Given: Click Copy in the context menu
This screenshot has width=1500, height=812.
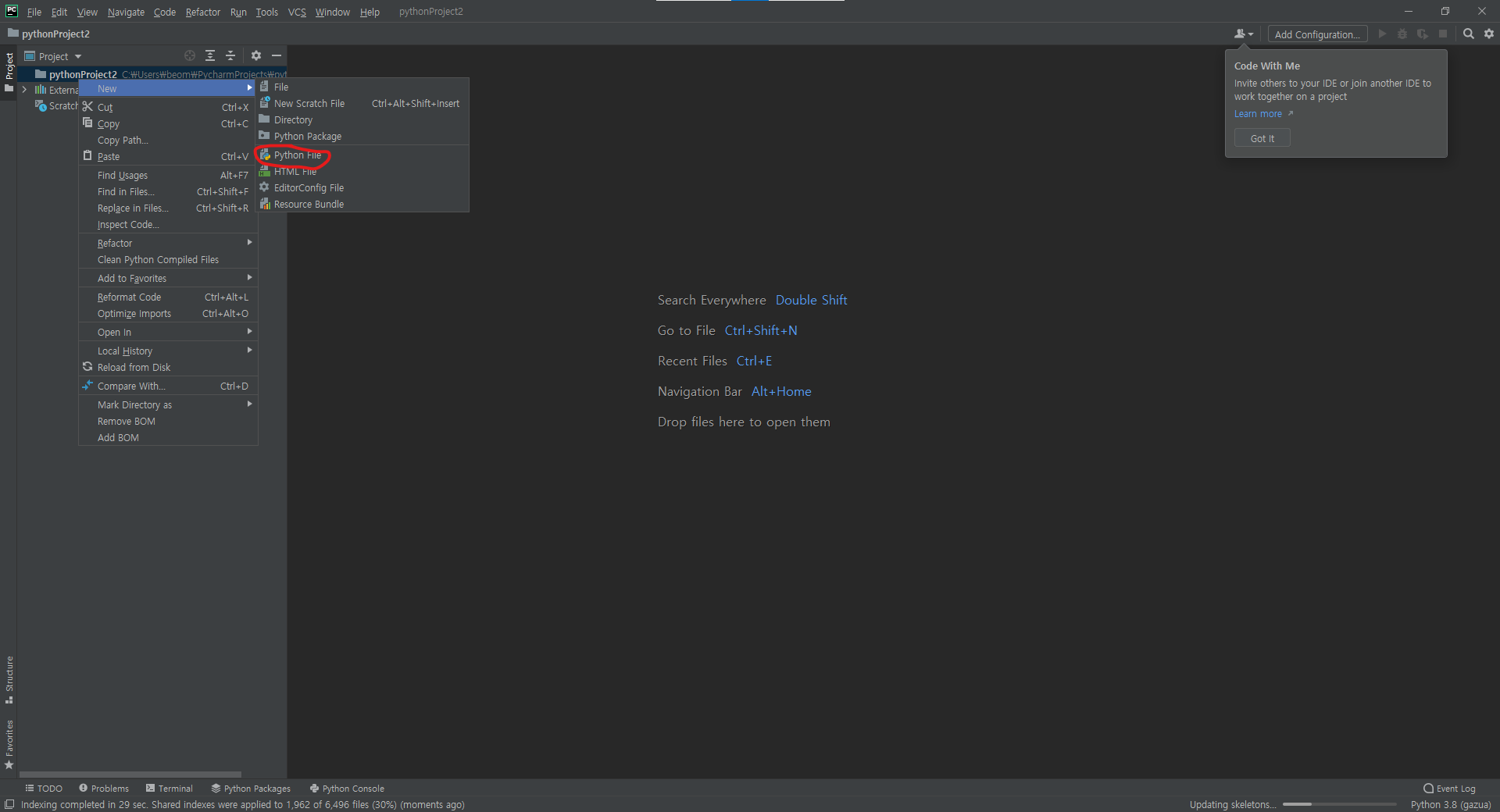Looking at the screenshot, I should pos(168,123).
